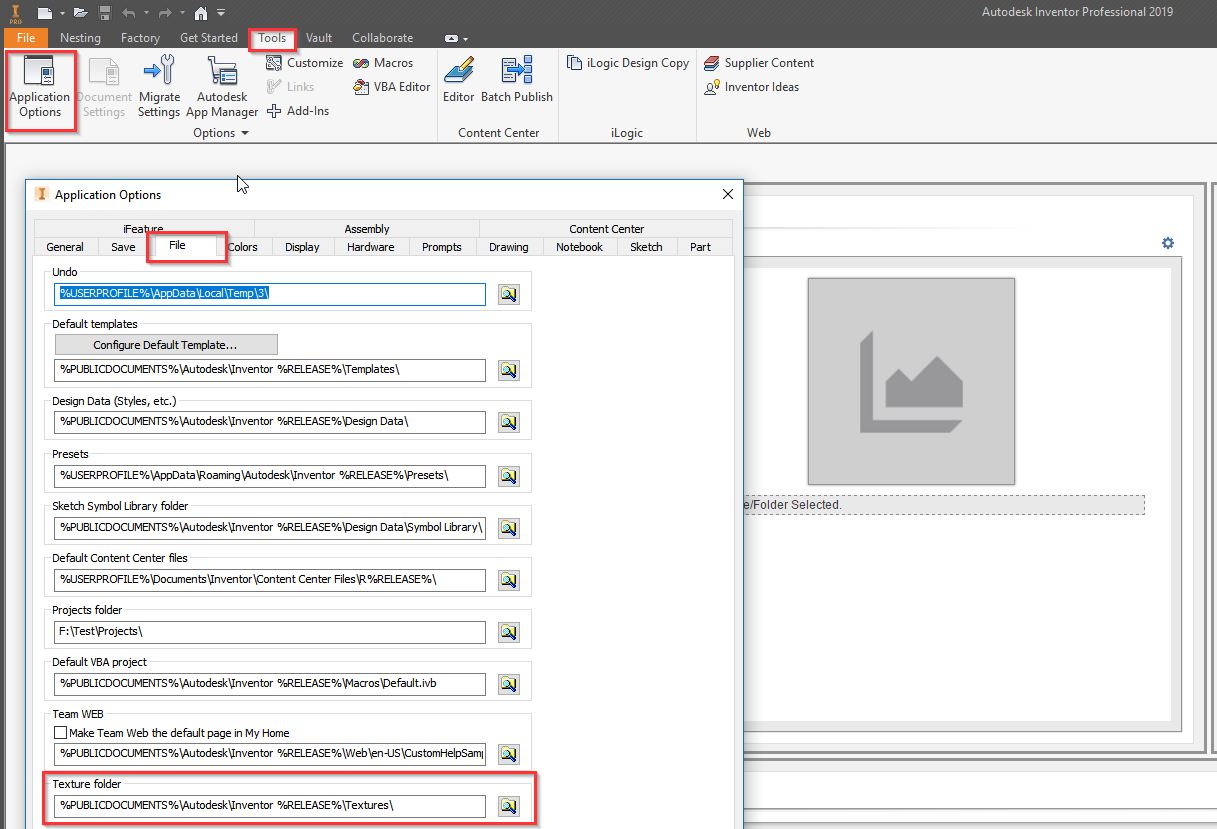Open the Add-Ins manager
Viewport: 1217px width, 829px height.
(298, 111)
